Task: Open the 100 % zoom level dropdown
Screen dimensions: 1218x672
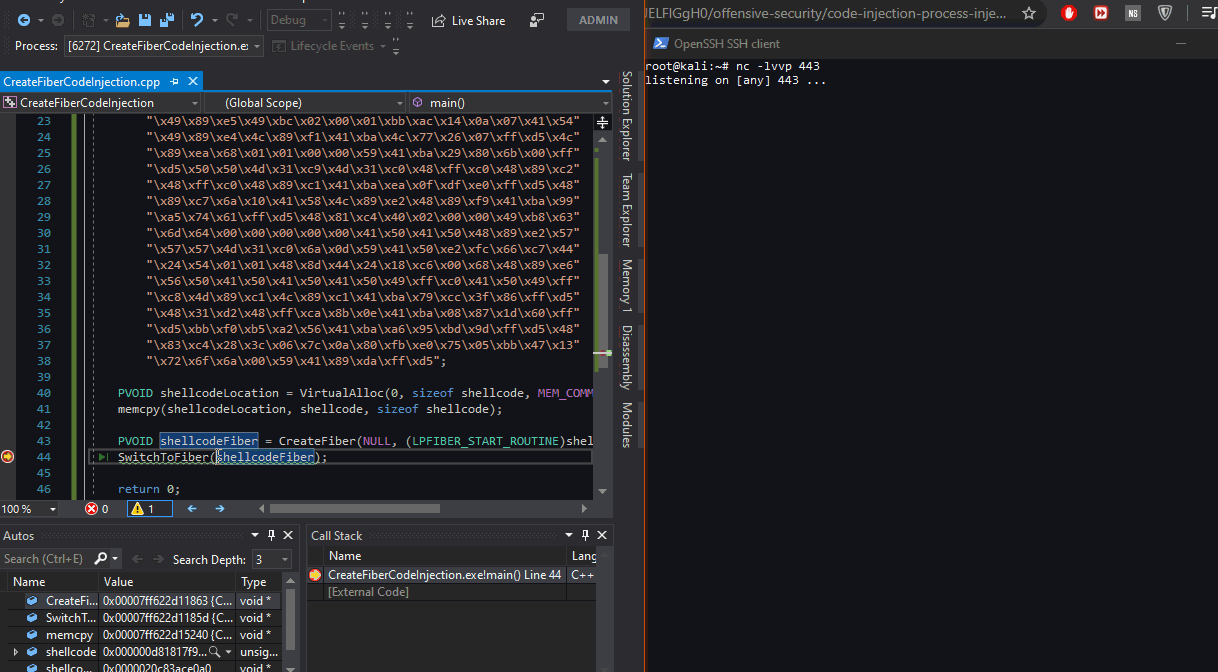Action: coord(30,509)
